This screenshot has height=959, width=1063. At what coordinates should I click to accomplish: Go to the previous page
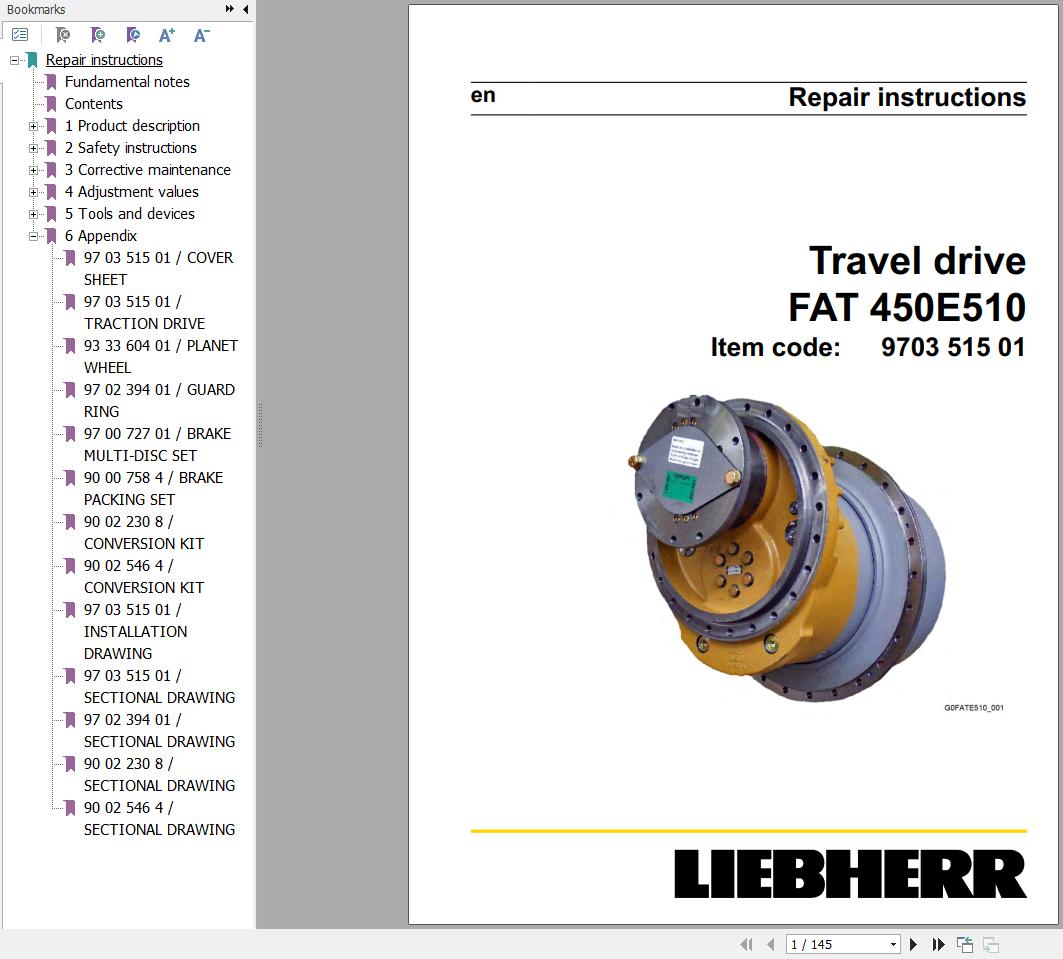click(770, 944)
